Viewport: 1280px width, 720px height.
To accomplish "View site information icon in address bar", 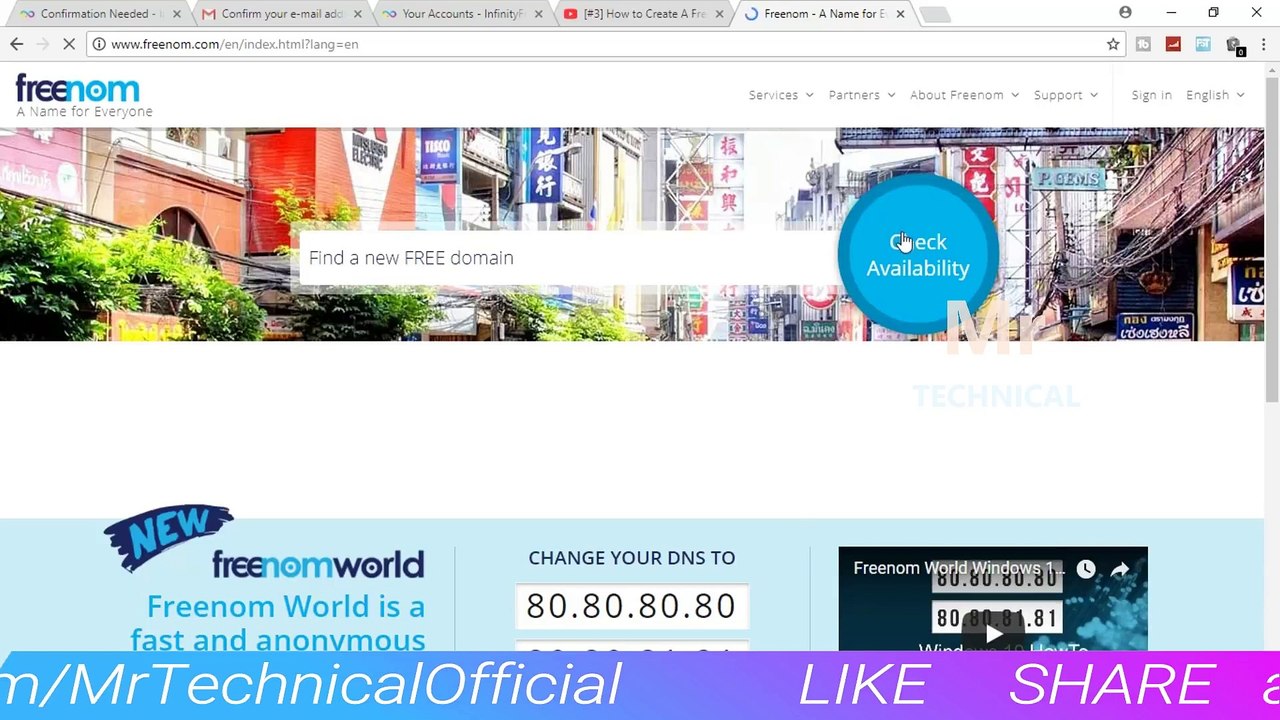I will pyautogui.click(x=99, y=44).
